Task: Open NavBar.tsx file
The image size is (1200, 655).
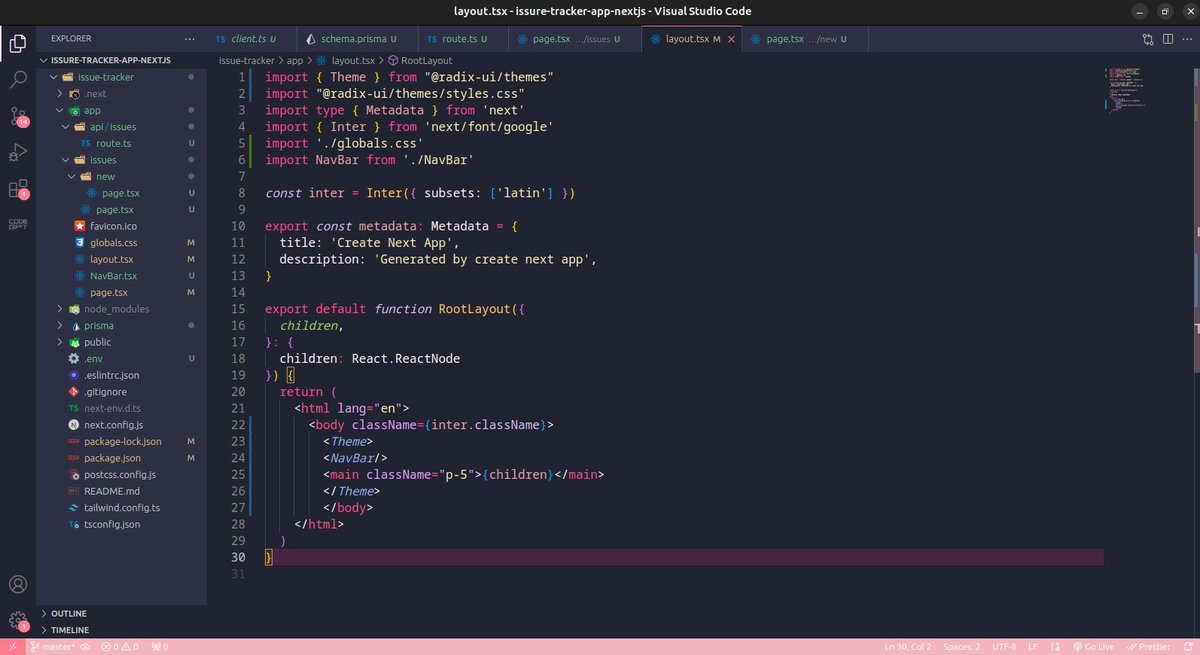Action: pyautogui.click(x=120, y=275)
